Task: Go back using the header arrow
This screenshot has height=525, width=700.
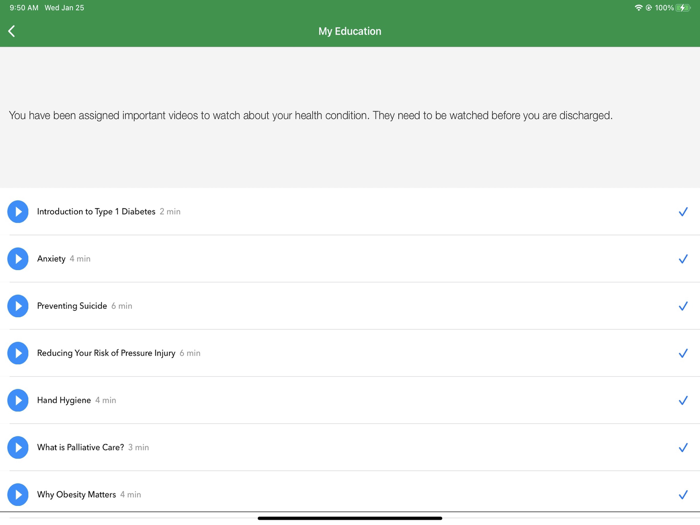Action: (12, 31)
